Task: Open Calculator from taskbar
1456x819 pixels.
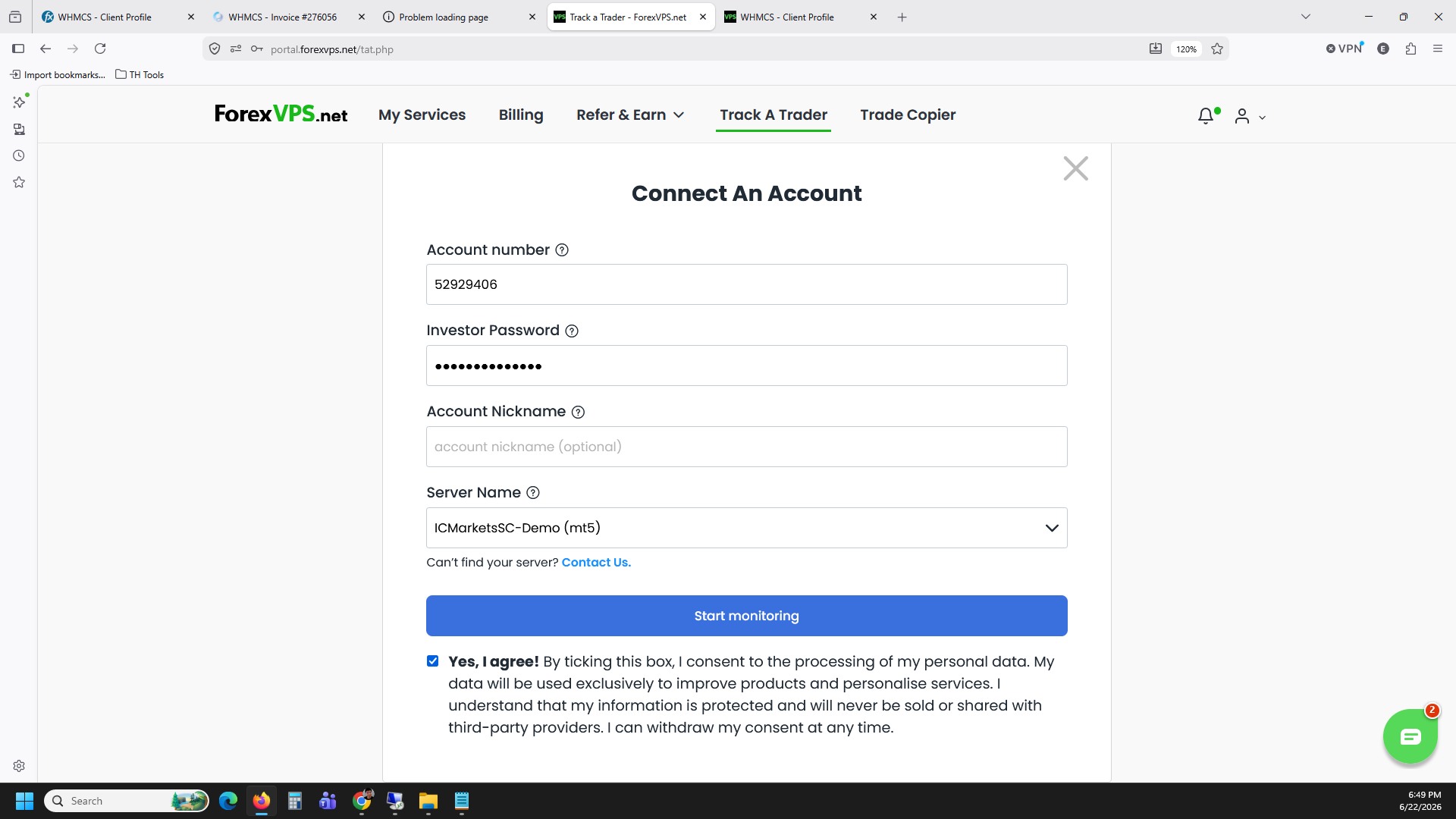Action: pyautogui.click(x=294, y=801)
